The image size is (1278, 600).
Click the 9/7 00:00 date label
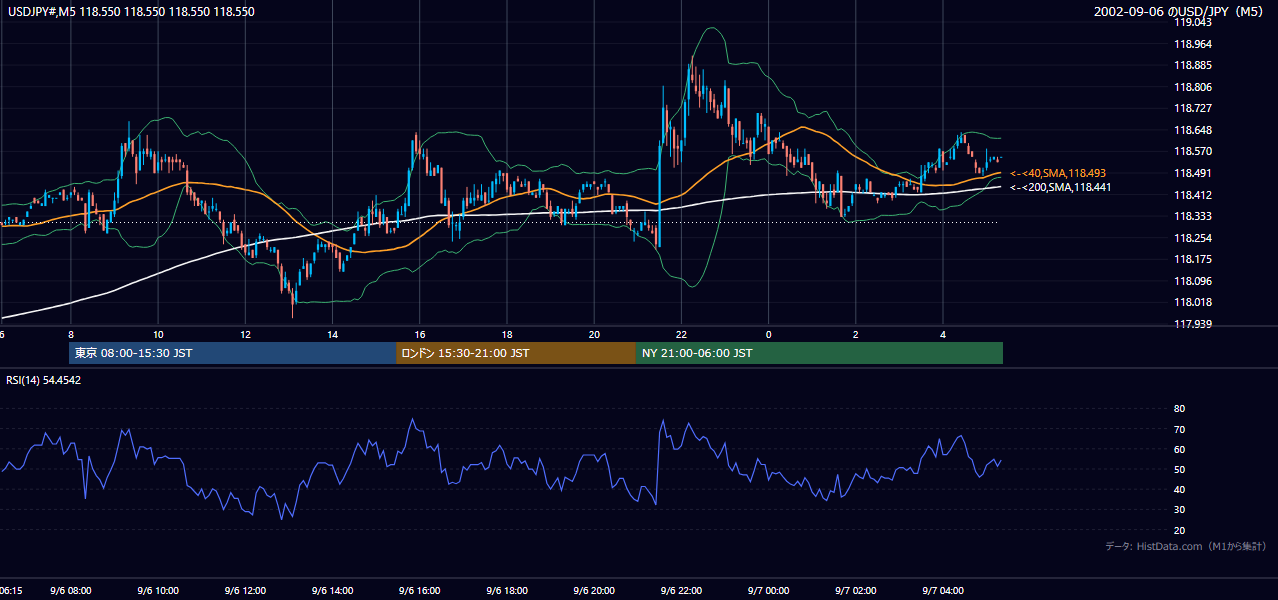(x=769, y=591)
